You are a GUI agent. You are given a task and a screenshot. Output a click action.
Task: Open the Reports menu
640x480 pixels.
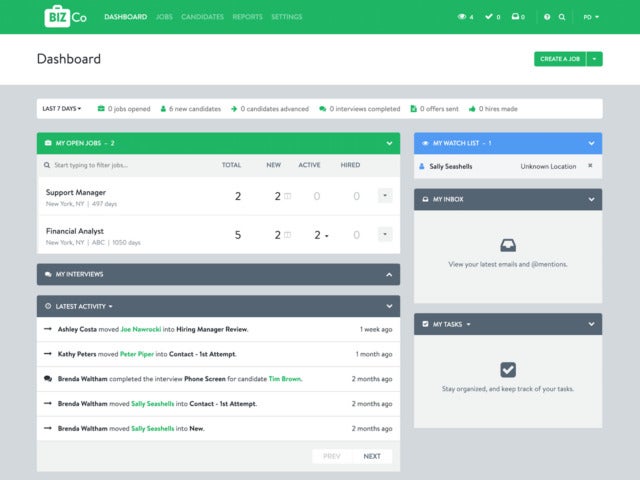click(248, 17)
